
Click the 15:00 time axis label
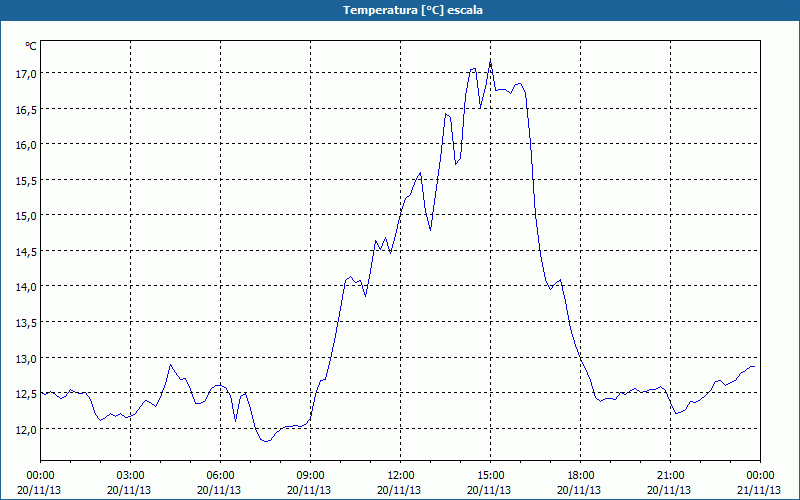click(490, 476)
